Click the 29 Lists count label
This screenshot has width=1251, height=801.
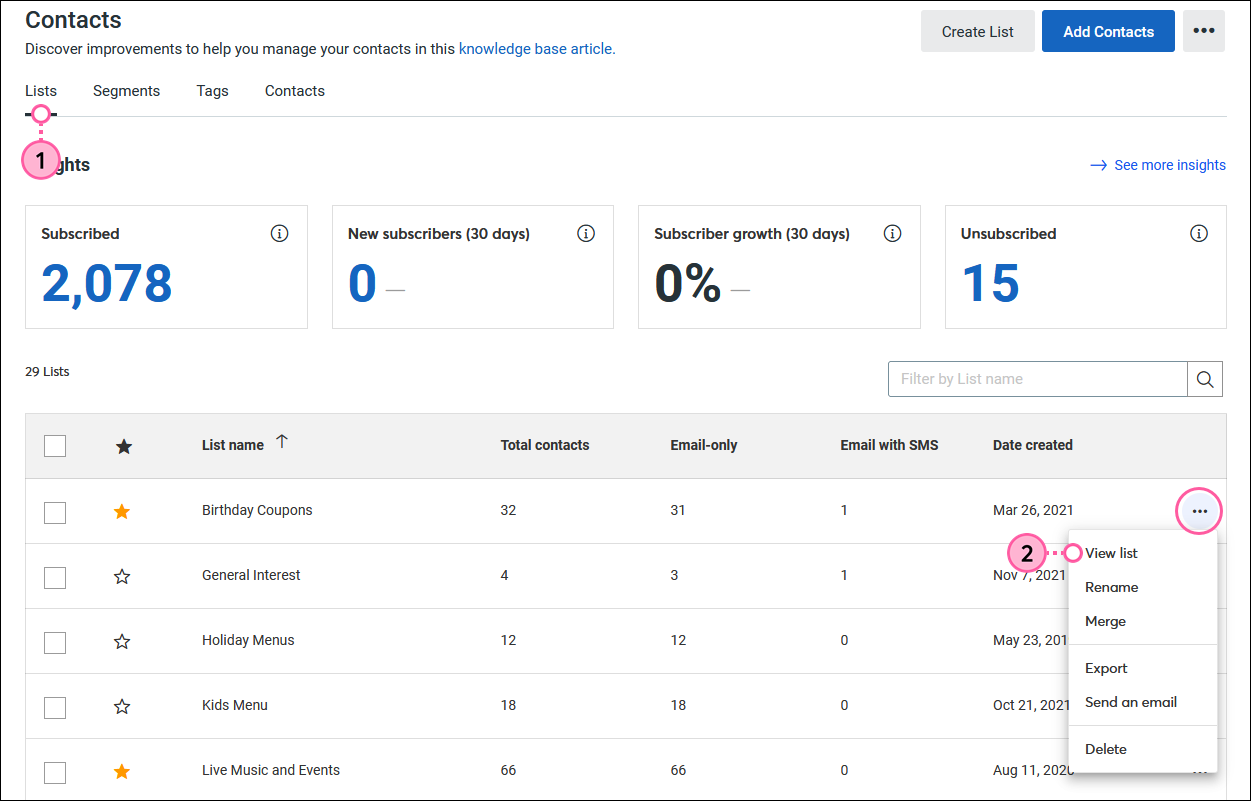tap(47, 371)
